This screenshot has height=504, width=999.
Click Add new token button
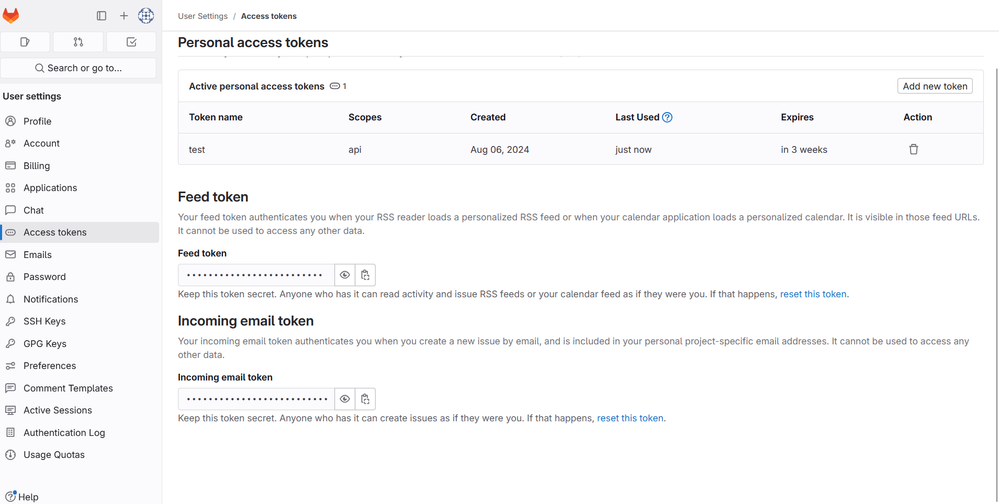pyautogui.click(x=935, y=86)
